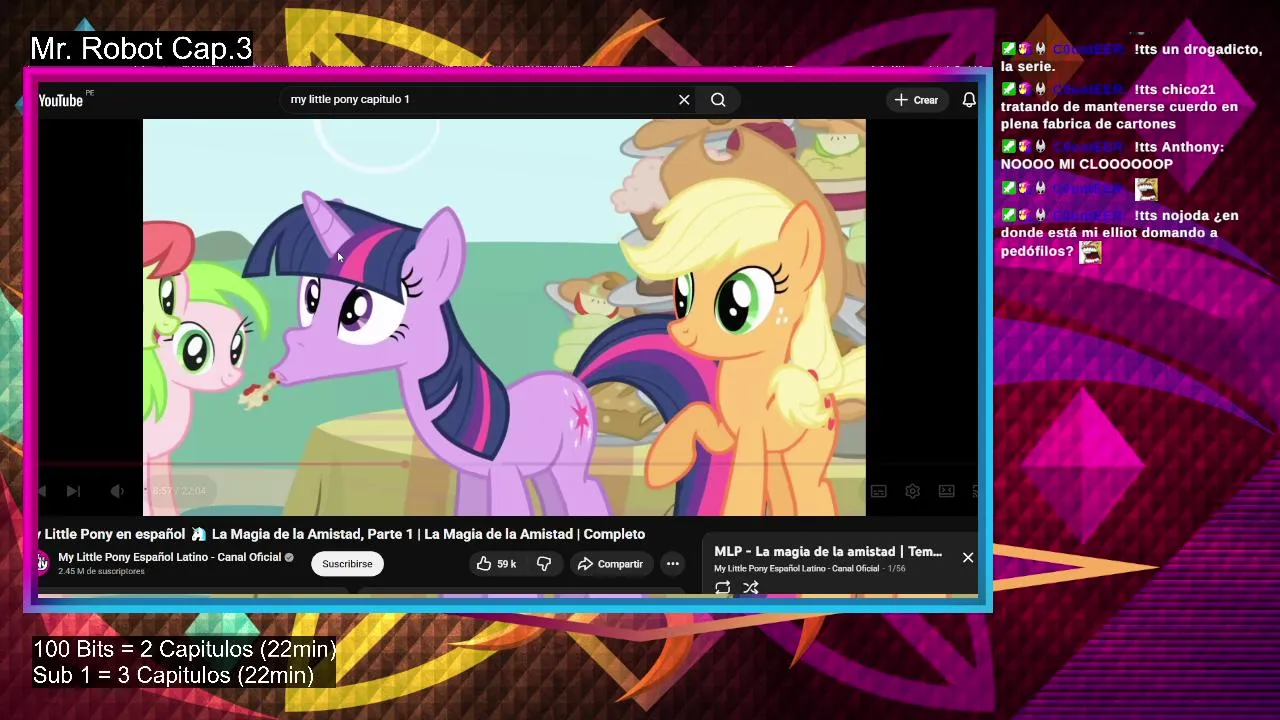
Task: Click the channel avatar icon
Action: 43,563
